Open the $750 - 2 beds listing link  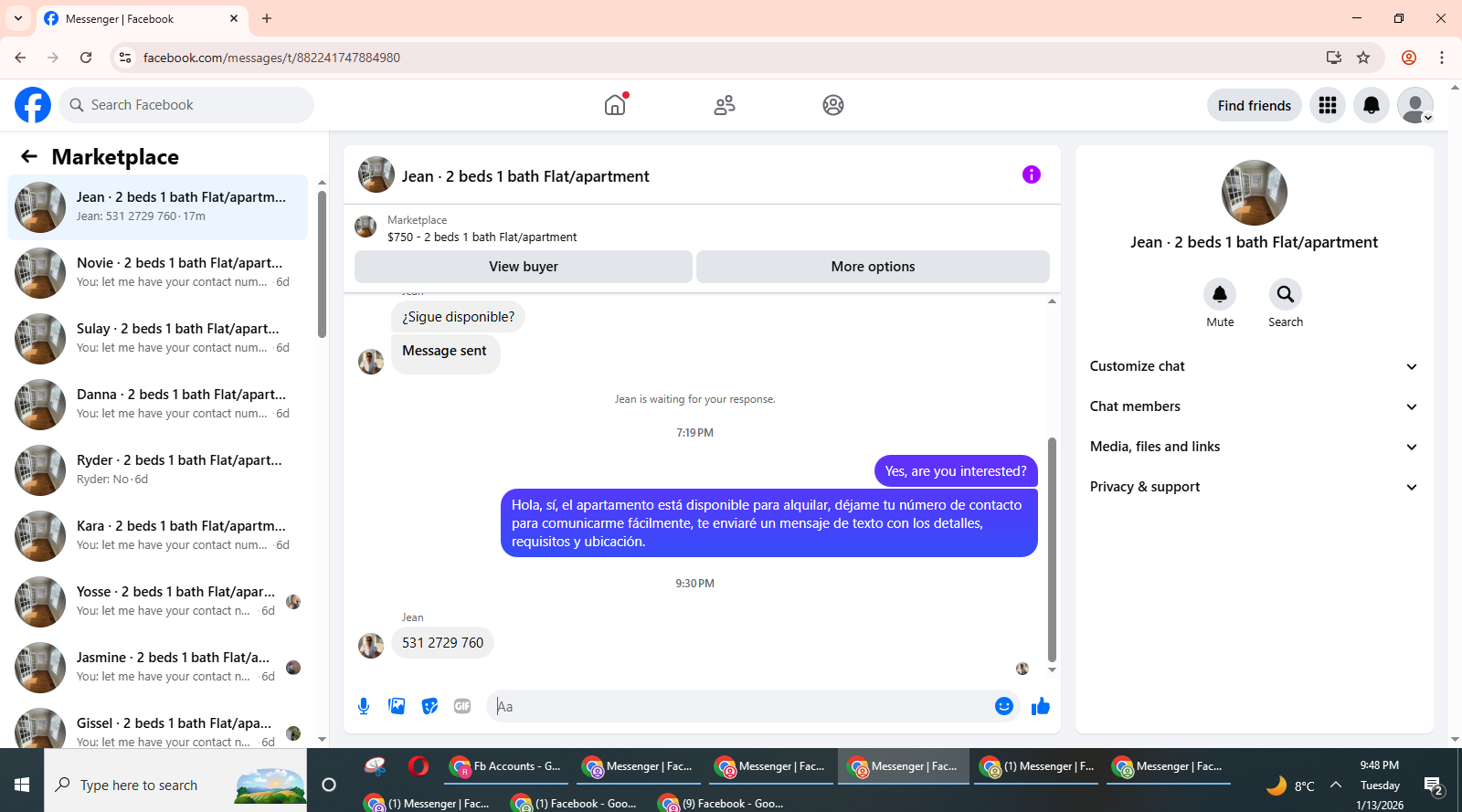482,237
